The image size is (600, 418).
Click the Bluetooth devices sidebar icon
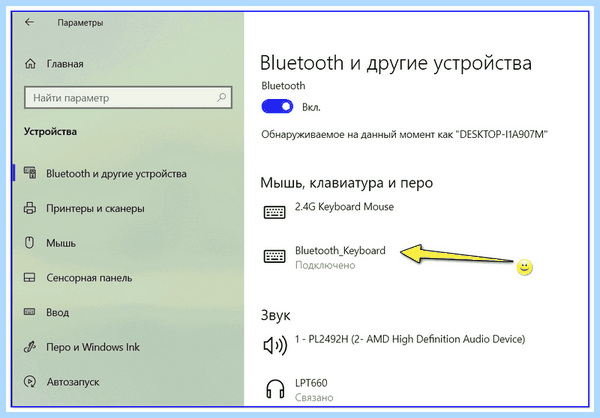coord(30,173)
